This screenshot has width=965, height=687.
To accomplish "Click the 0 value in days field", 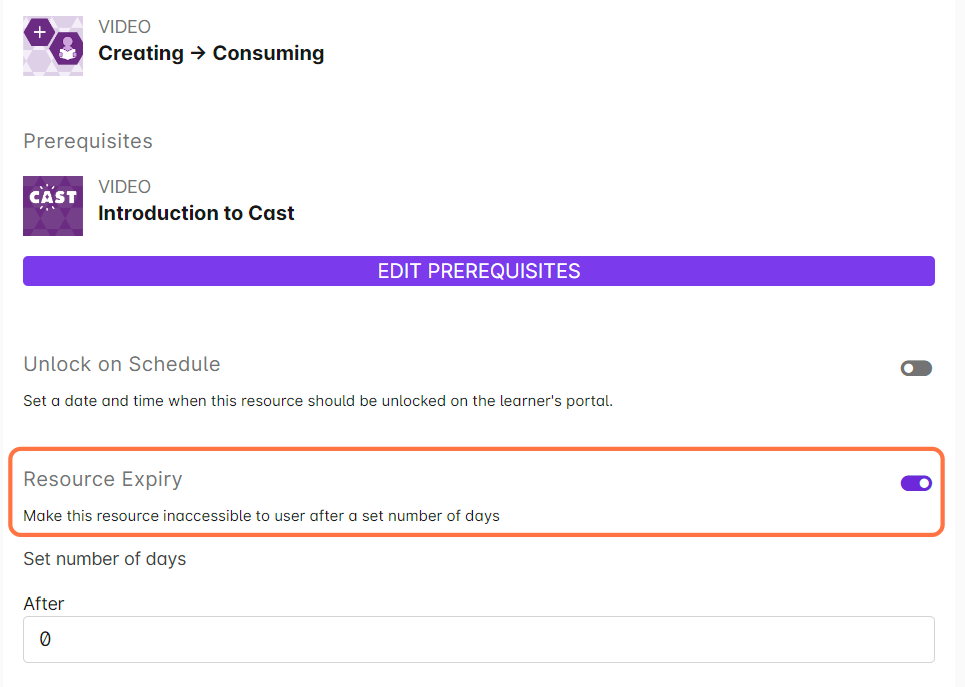I will point(45,639).
